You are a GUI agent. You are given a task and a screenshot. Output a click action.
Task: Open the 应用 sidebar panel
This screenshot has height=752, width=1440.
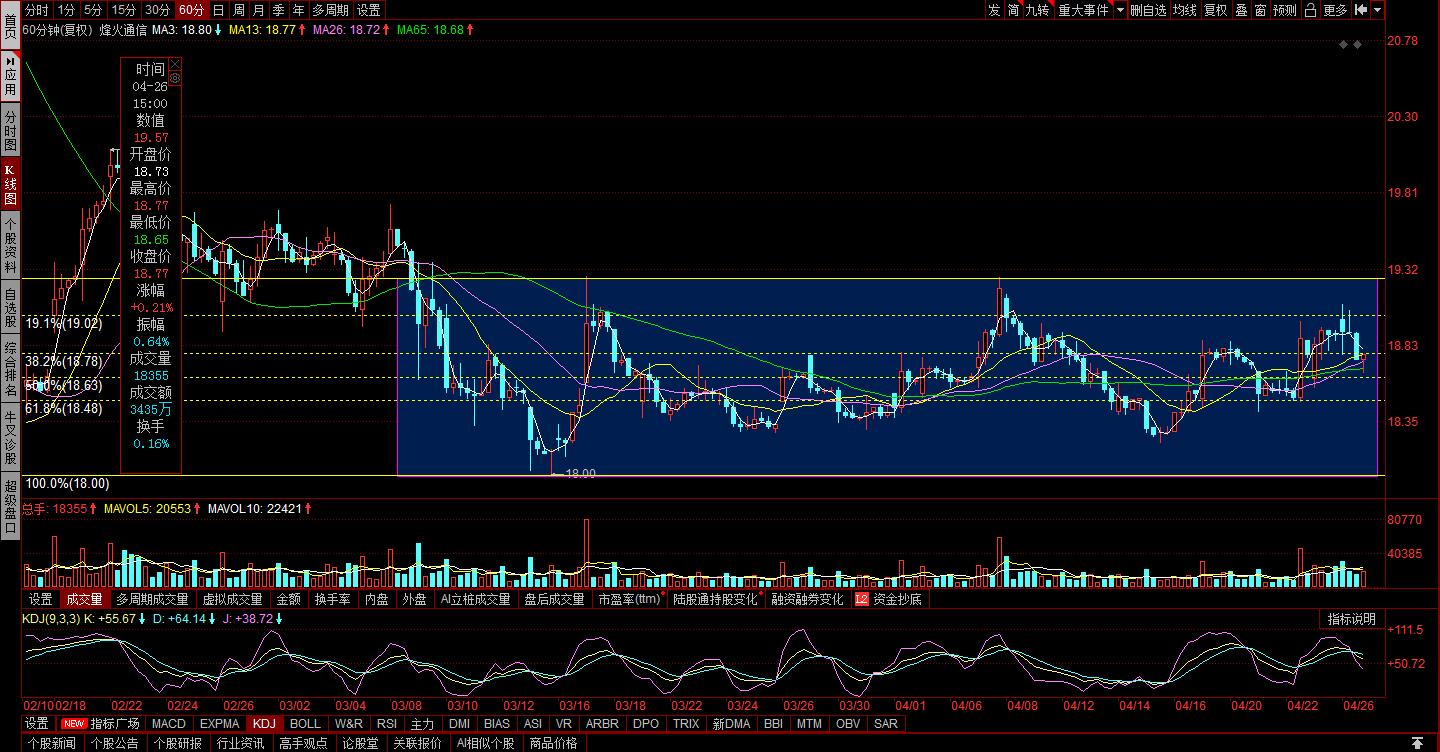pyautogui.click(x=10, y=75)
